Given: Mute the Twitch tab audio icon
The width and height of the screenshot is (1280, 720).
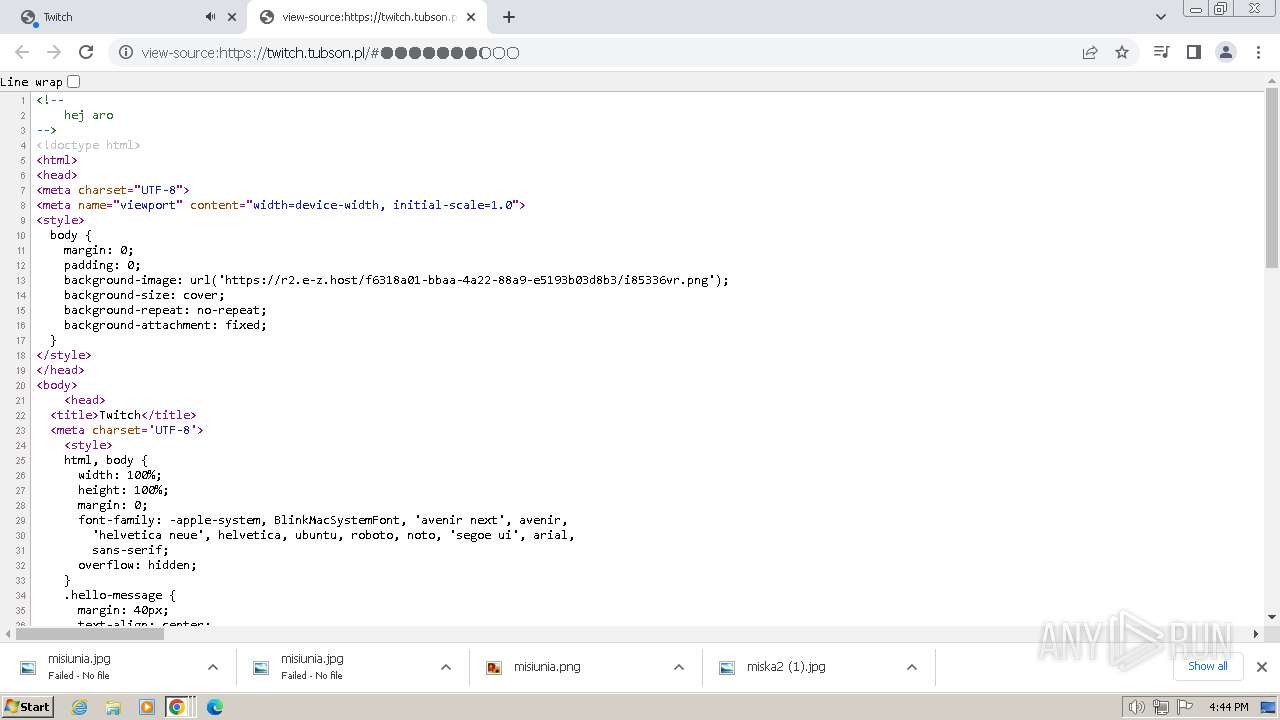Looking at the screenshot, I should point(210,17).
